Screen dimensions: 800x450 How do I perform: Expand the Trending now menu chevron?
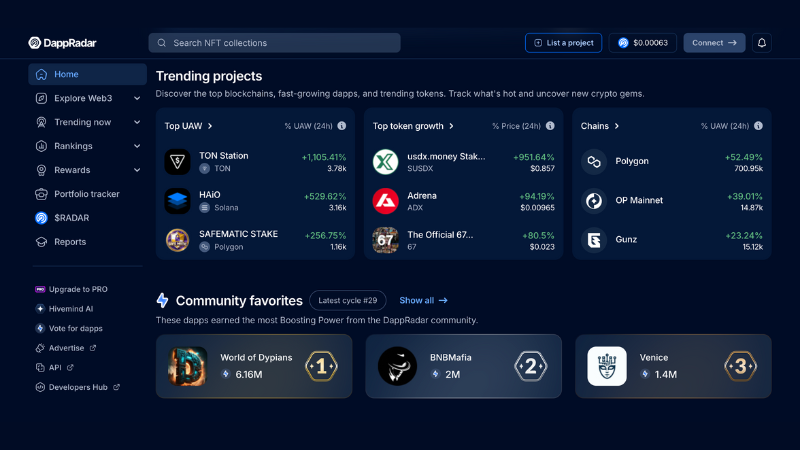[137, 122]
